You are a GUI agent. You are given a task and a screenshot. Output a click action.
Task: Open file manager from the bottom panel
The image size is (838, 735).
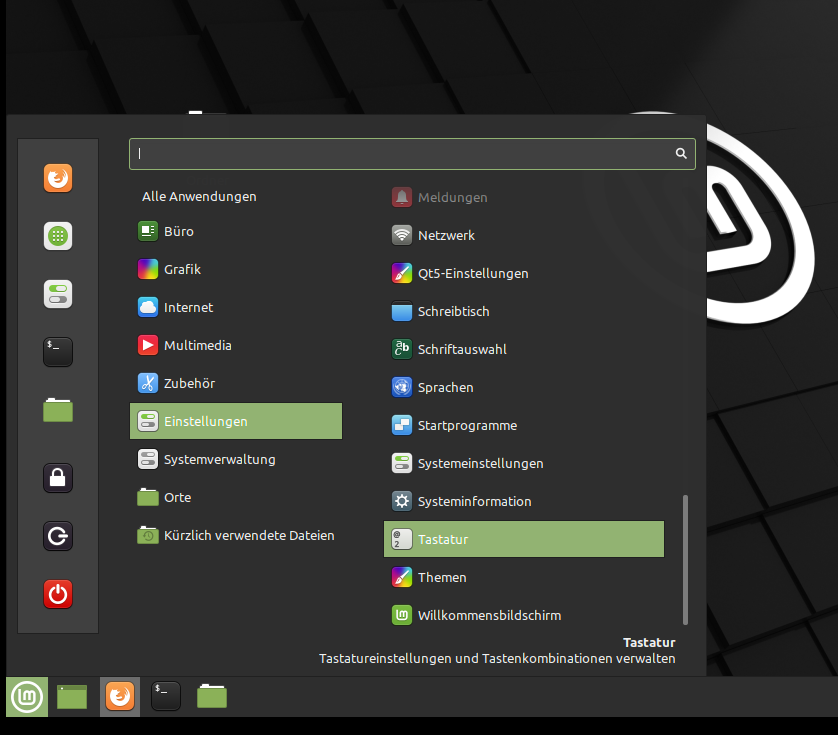tap(212, 697)
